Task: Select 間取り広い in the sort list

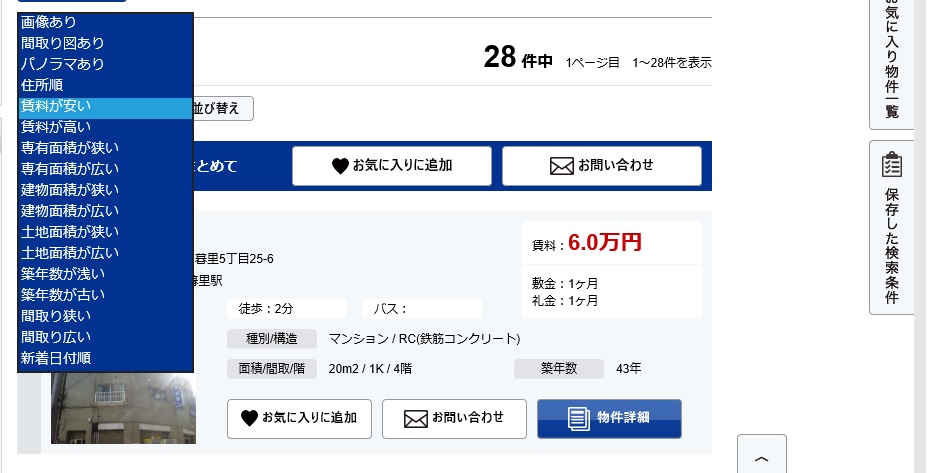Action: [x=105, y=337]
